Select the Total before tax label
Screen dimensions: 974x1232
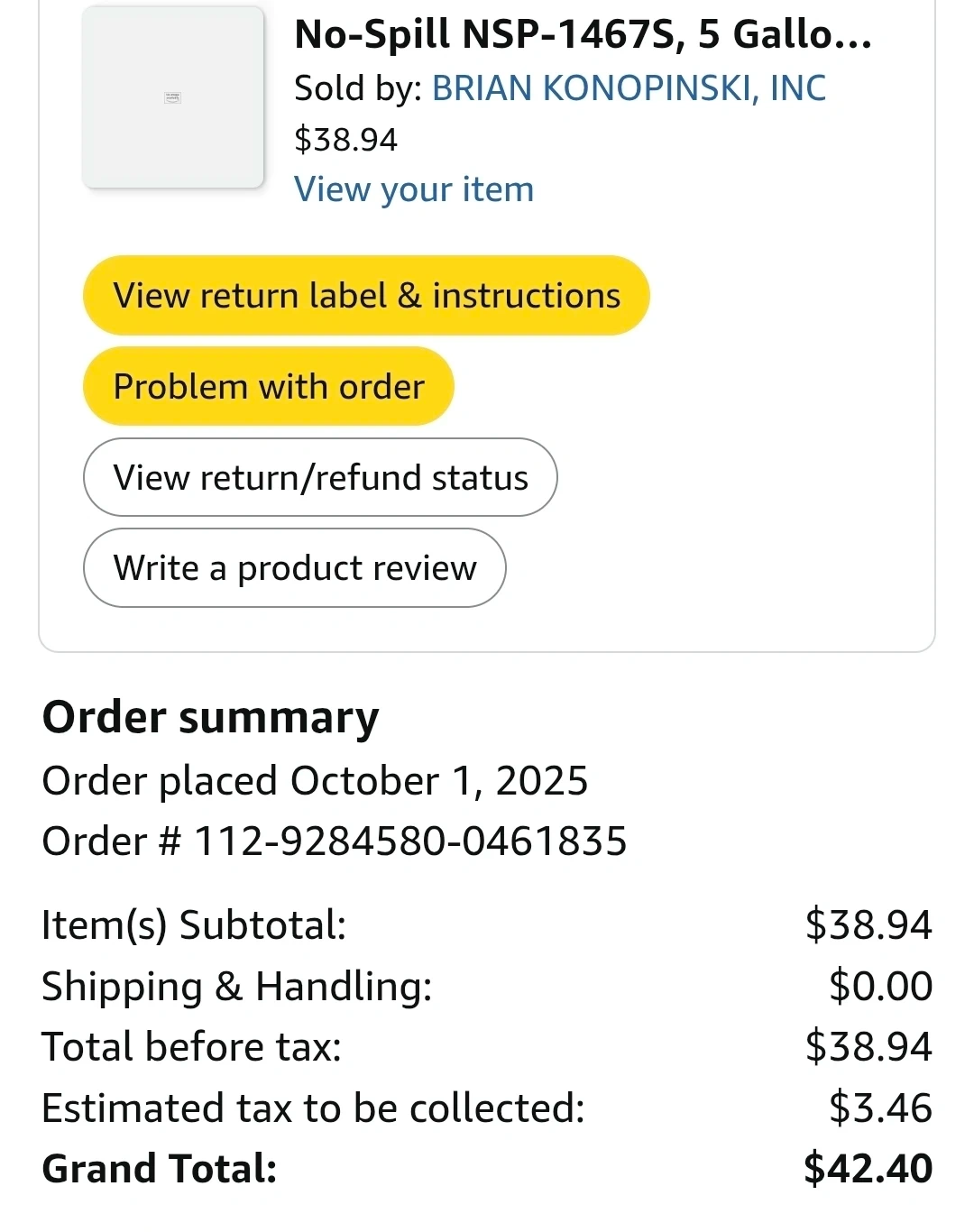[x=192, y=1047]
